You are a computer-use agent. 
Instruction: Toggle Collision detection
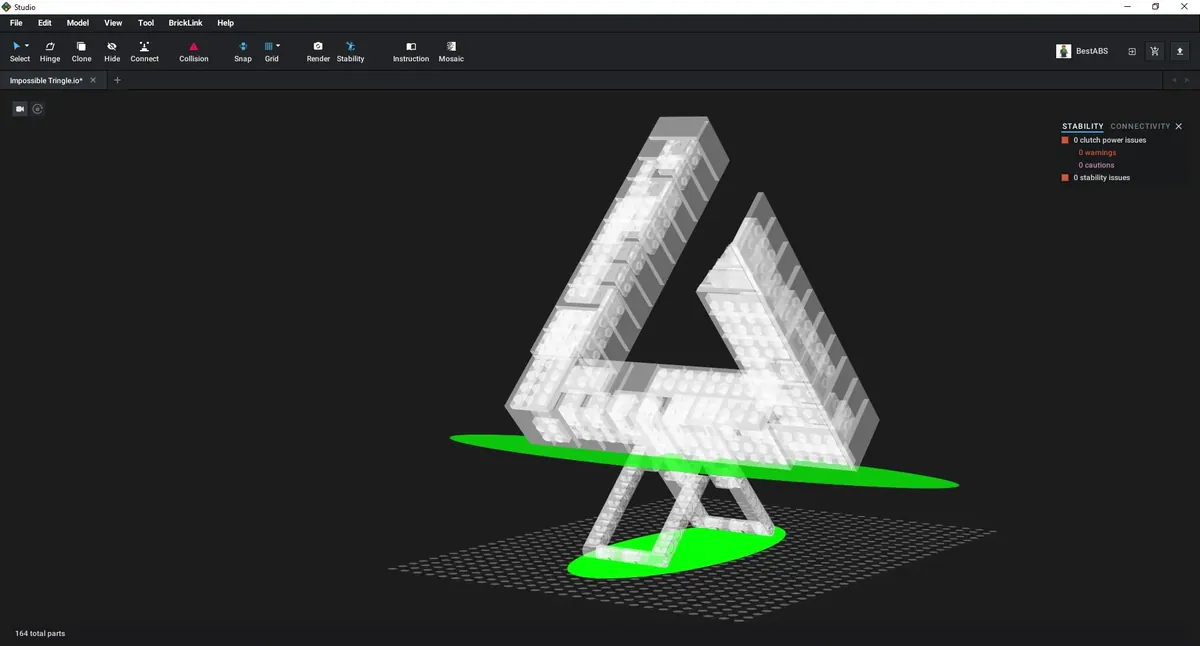coord(194,51)
